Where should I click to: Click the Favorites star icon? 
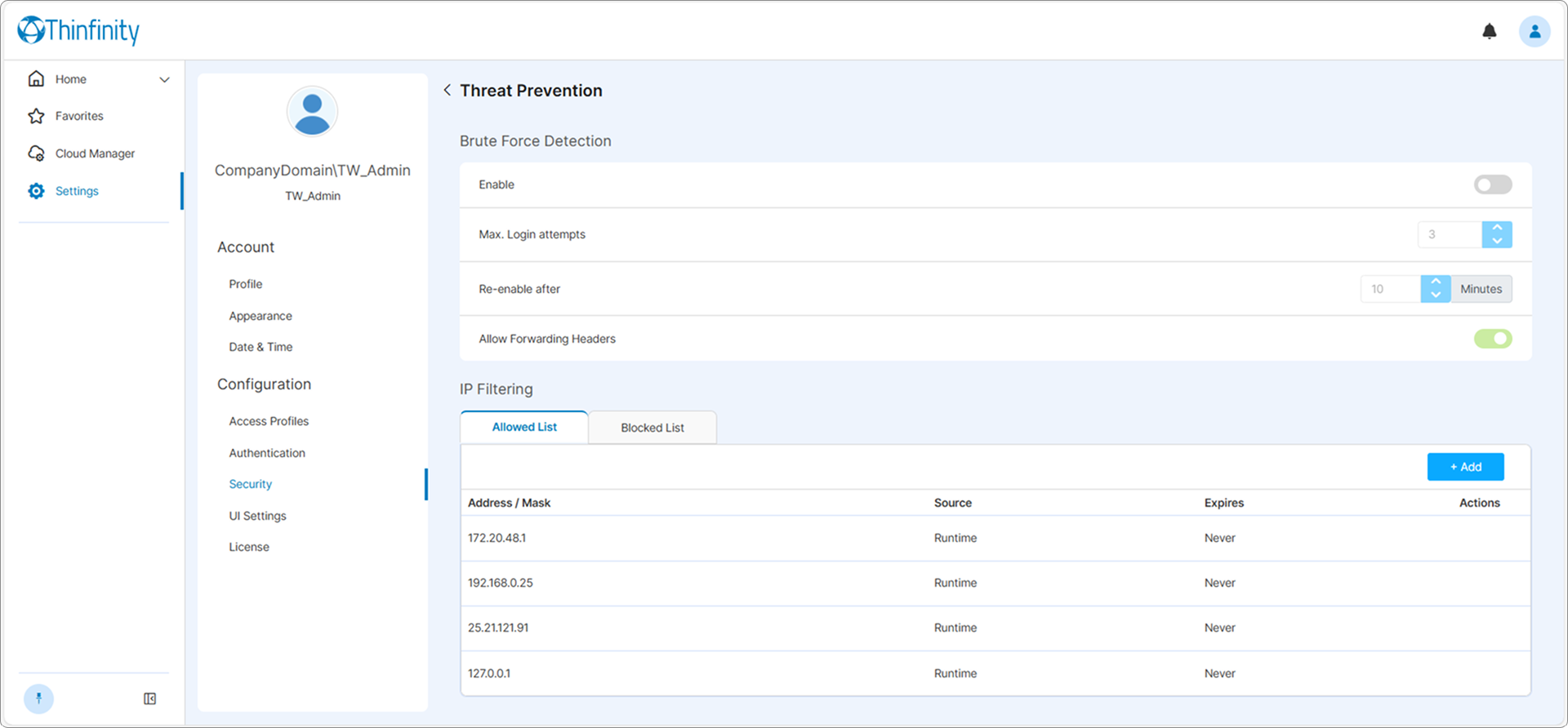pyautogui.click(x=36, y=116)
